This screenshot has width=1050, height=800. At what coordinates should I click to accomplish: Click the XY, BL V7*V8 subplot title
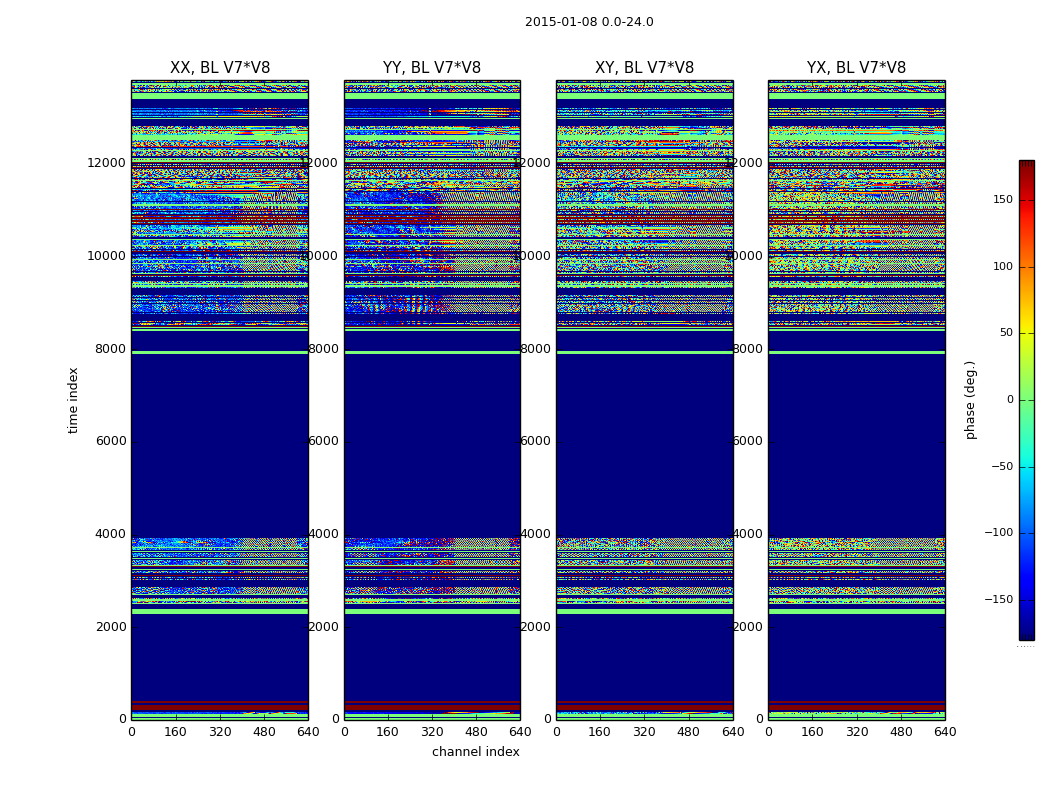click(644, 68)
